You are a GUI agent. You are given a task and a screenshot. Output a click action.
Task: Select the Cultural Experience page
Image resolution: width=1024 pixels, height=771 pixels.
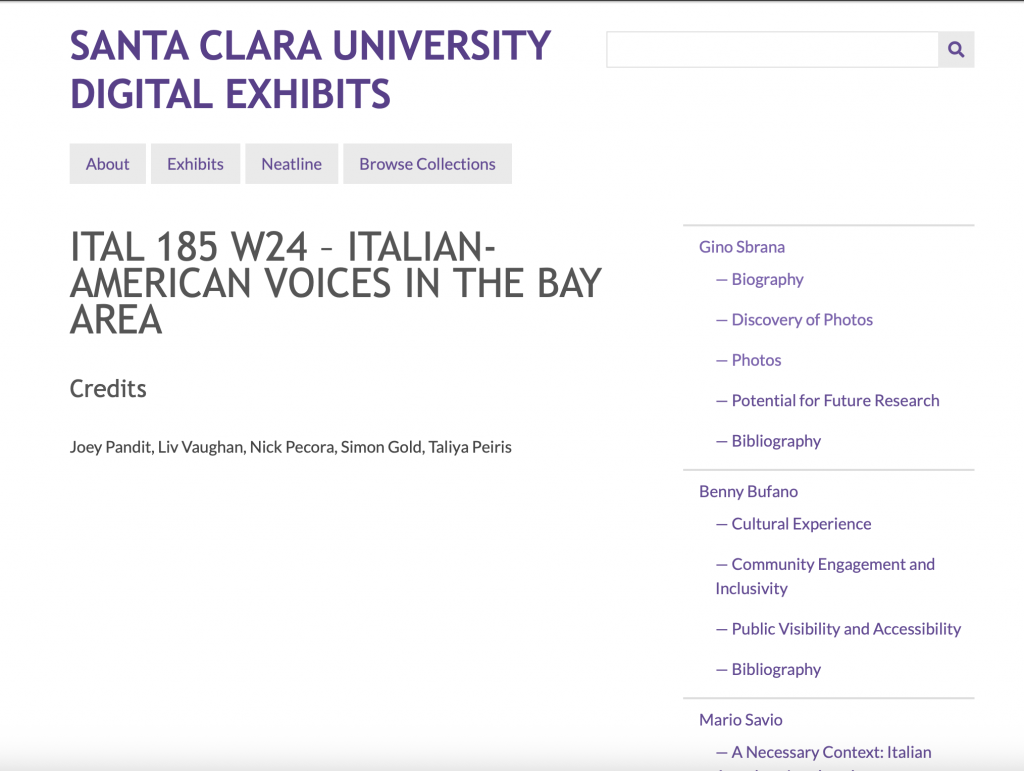[x=793, y=524]
